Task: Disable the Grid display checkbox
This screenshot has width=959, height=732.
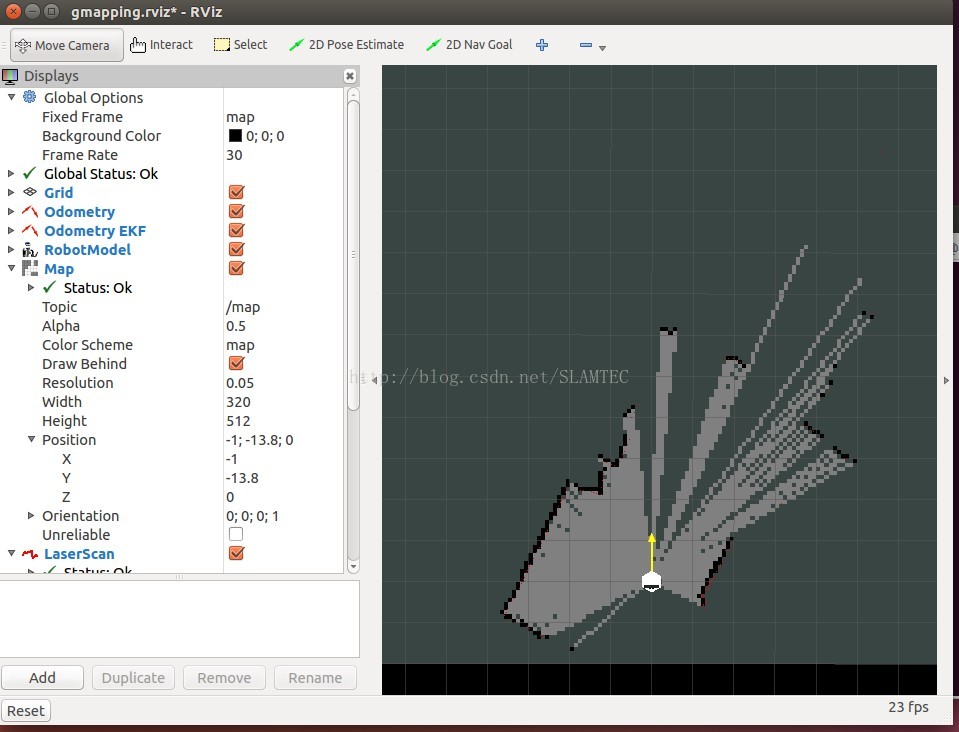Action: 237,192
